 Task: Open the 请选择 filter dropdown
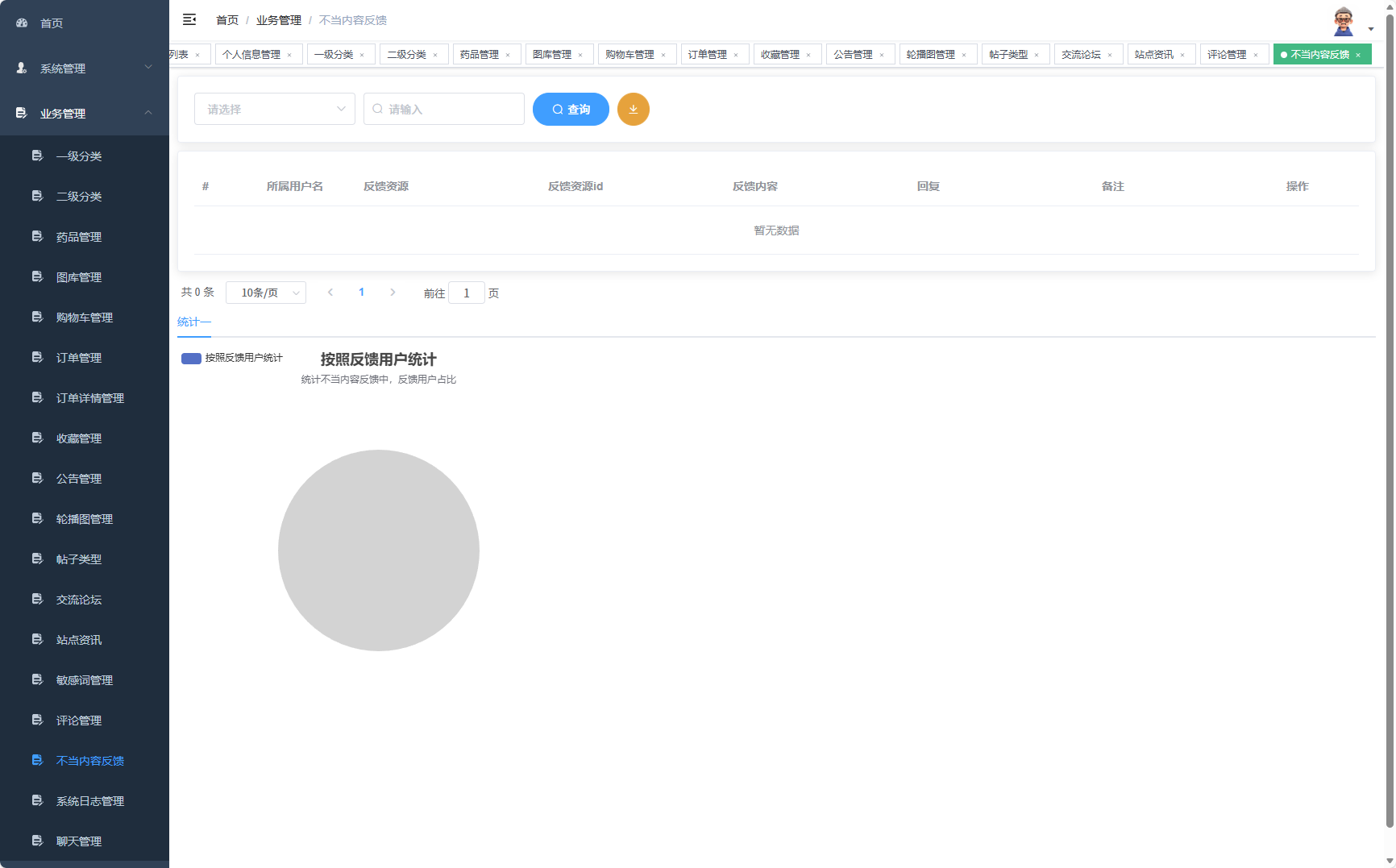click(x=274, y=109)
